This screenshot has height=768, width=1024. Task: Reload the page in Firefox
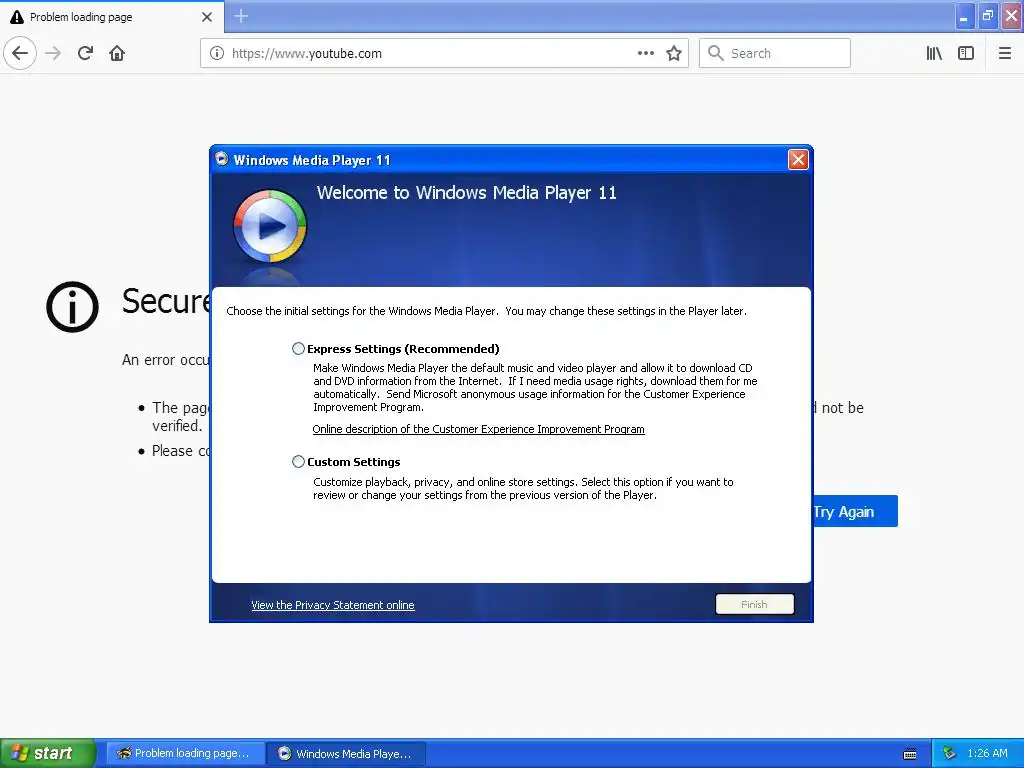(x=85, y=53)
